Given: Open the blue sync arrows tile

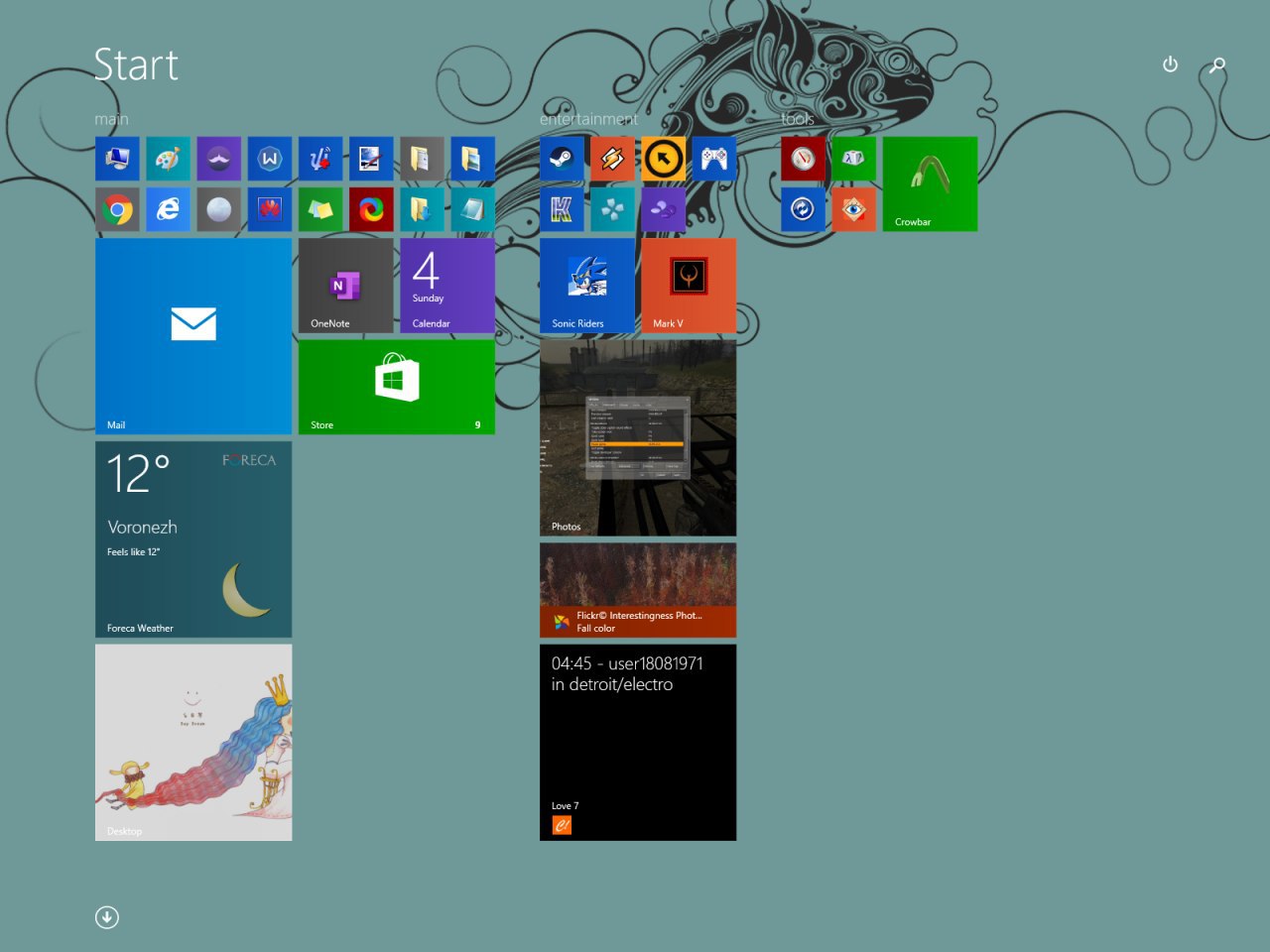Looking at the screenshot, I should point(803,209).
